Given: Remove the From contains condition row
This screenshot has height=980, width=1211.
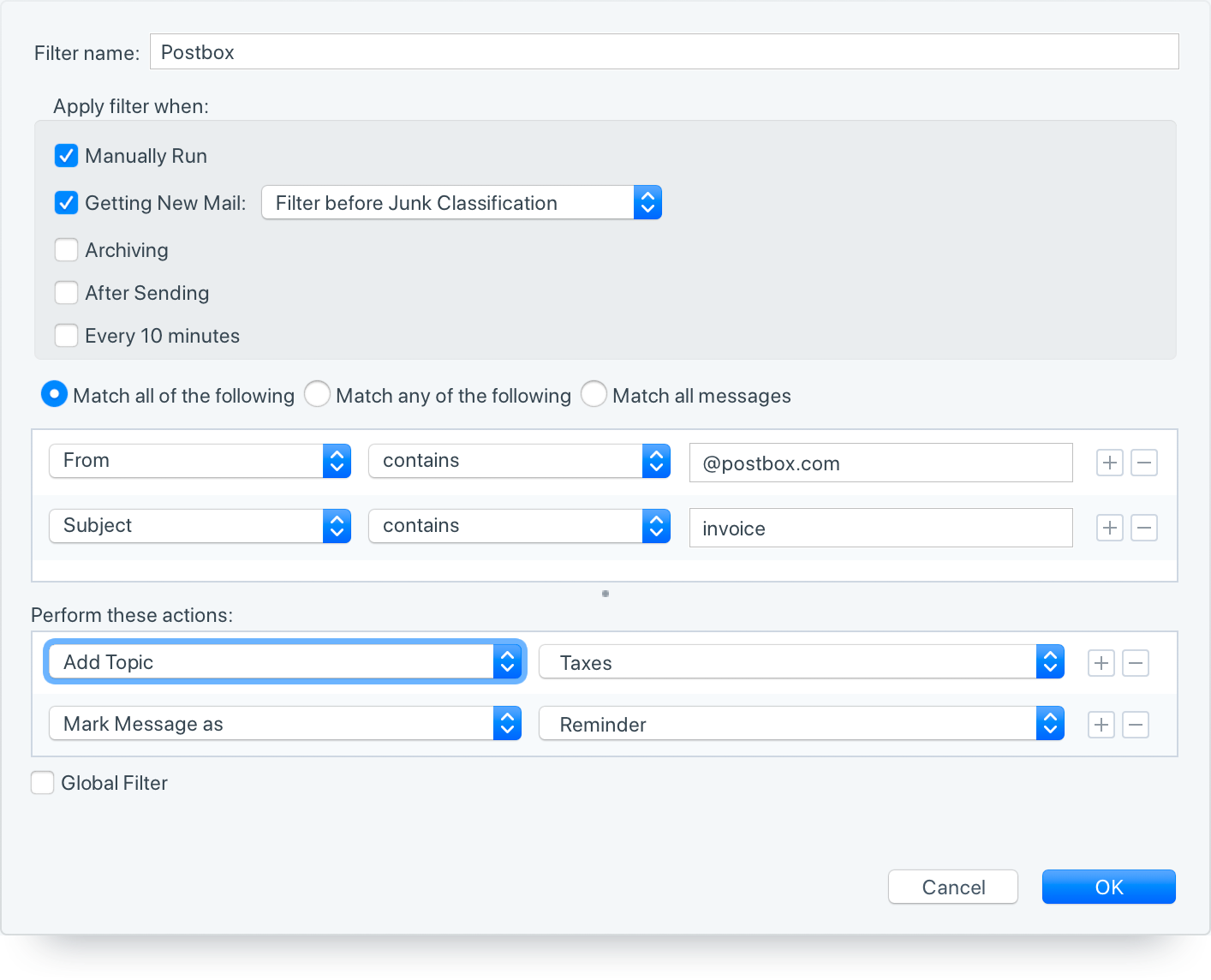Looking at the screenshot, I should click(1144, 463).
